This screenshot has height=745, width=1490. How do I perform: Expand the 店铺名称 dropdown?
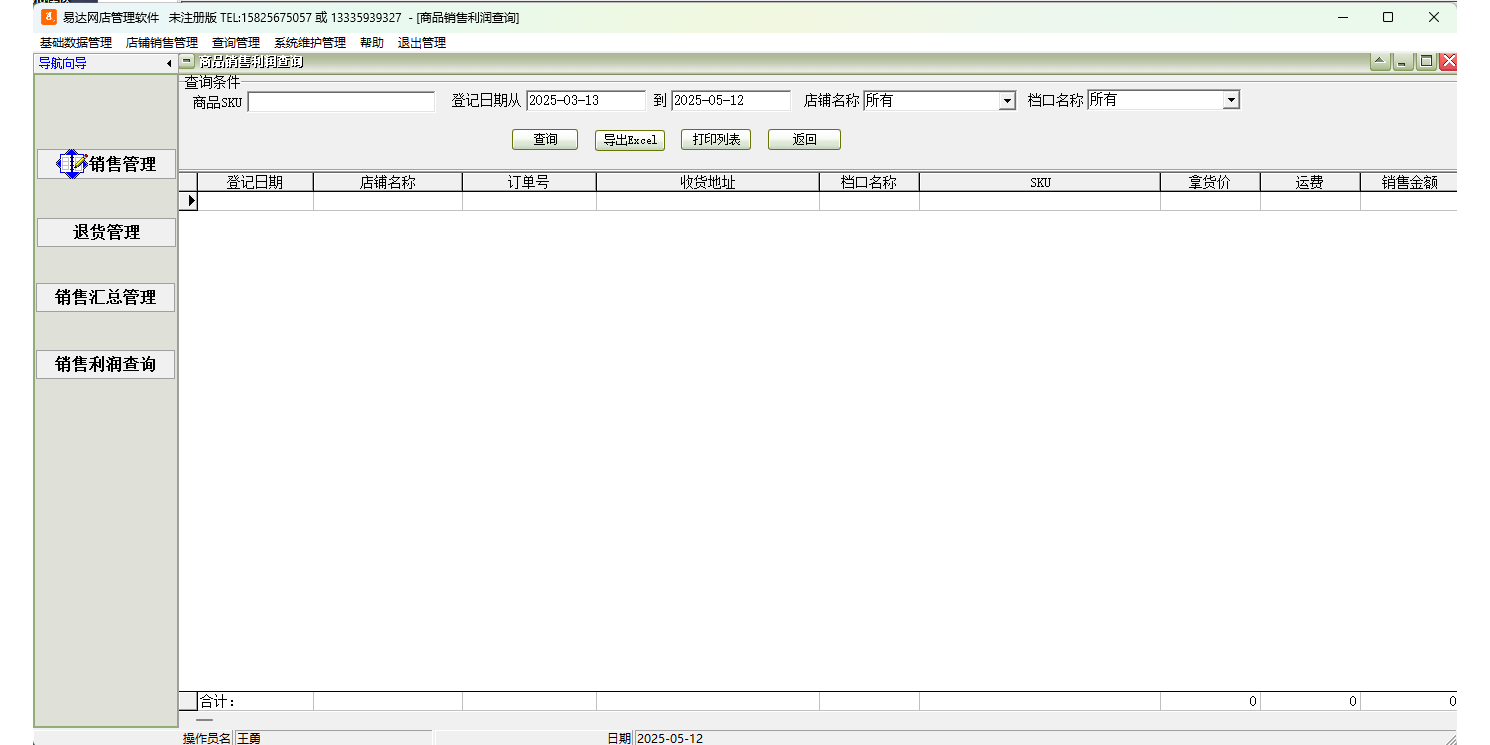pos(1007,101)
